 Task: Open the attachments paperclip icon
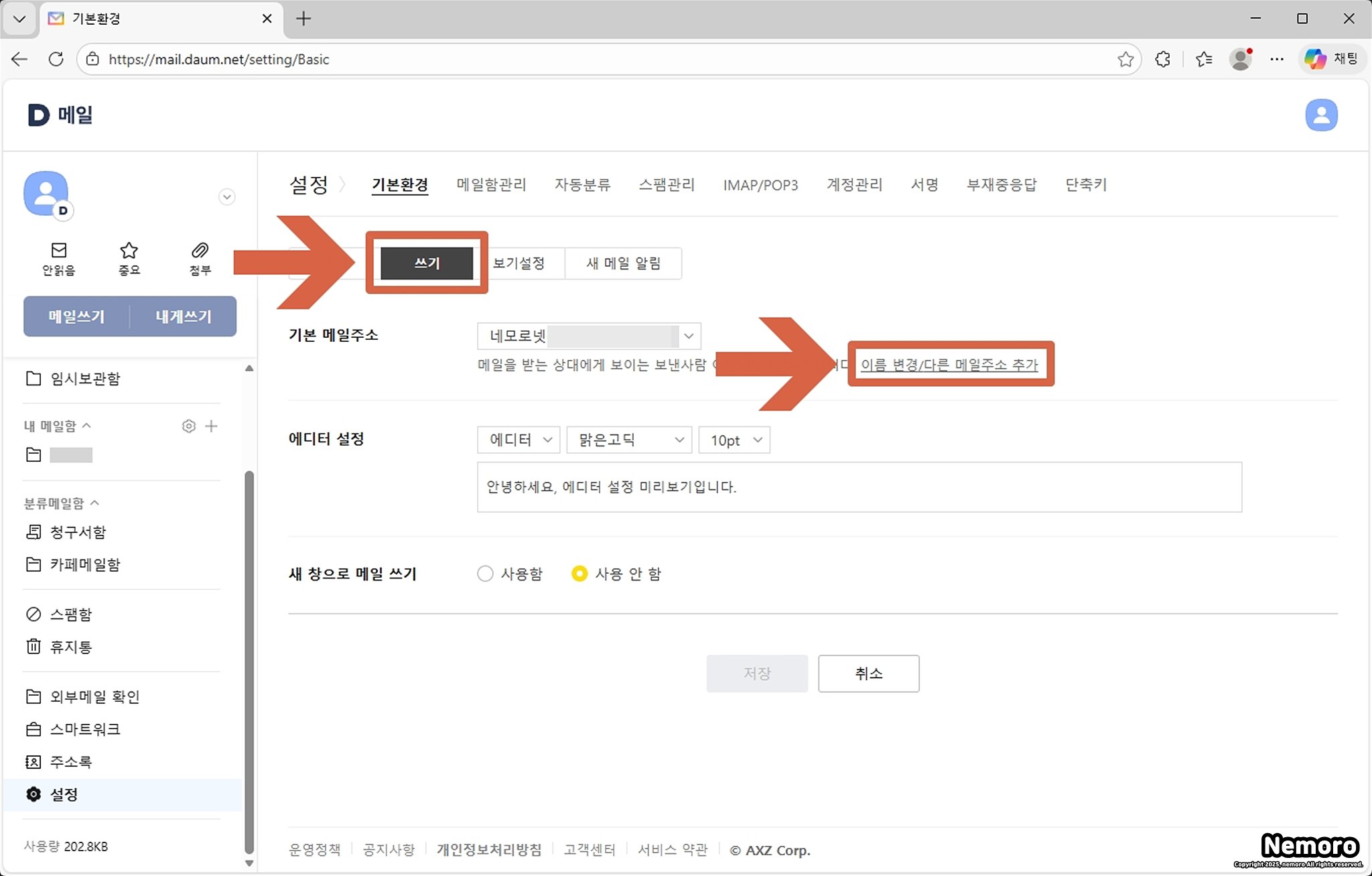point(200,251)
